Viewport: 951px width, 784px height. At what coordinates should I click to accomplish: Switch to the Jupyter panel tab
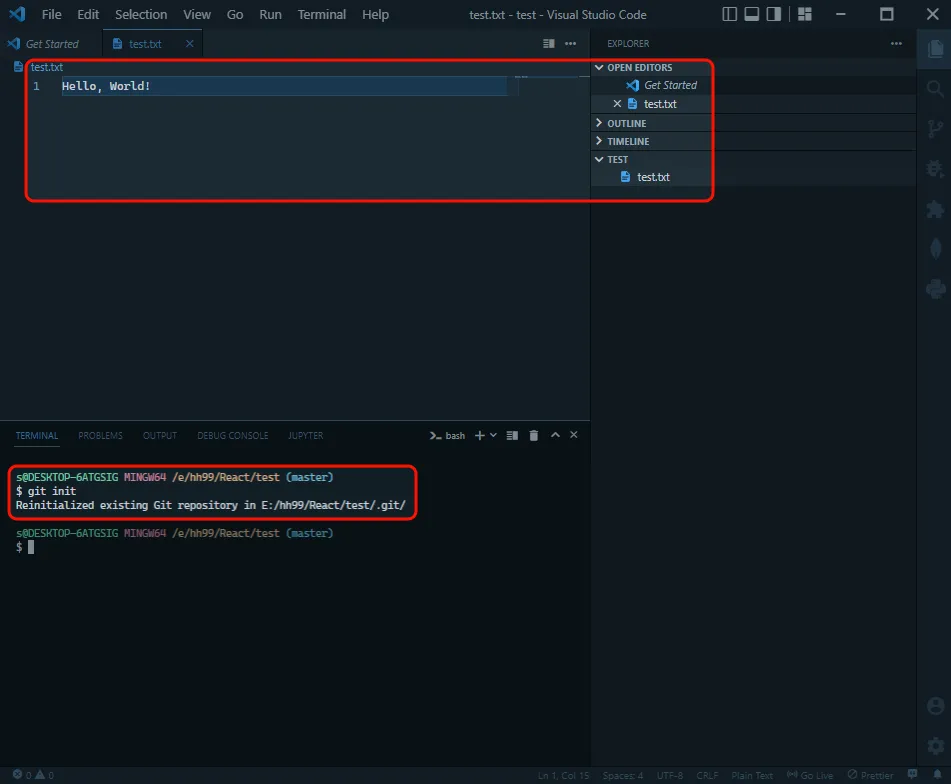[305, 435]
